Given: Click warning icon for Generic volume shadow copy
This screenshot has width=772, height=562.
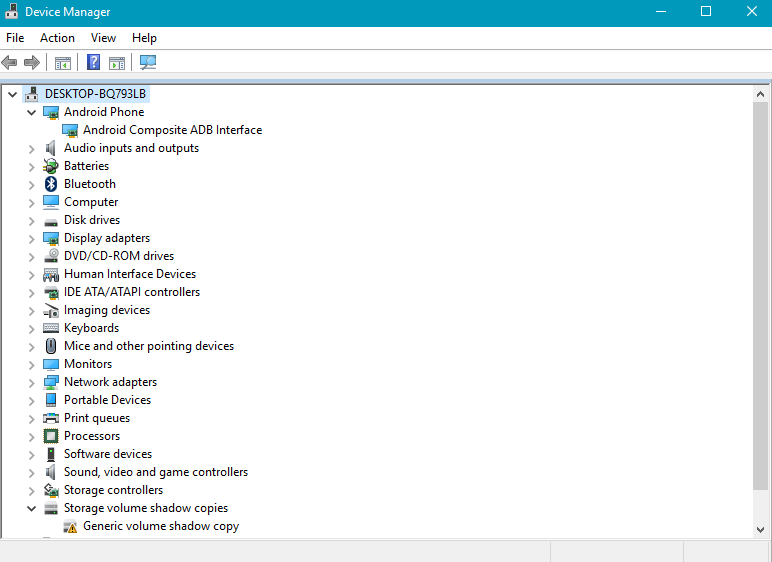Looking at the screenshot, I should point(70,526).
